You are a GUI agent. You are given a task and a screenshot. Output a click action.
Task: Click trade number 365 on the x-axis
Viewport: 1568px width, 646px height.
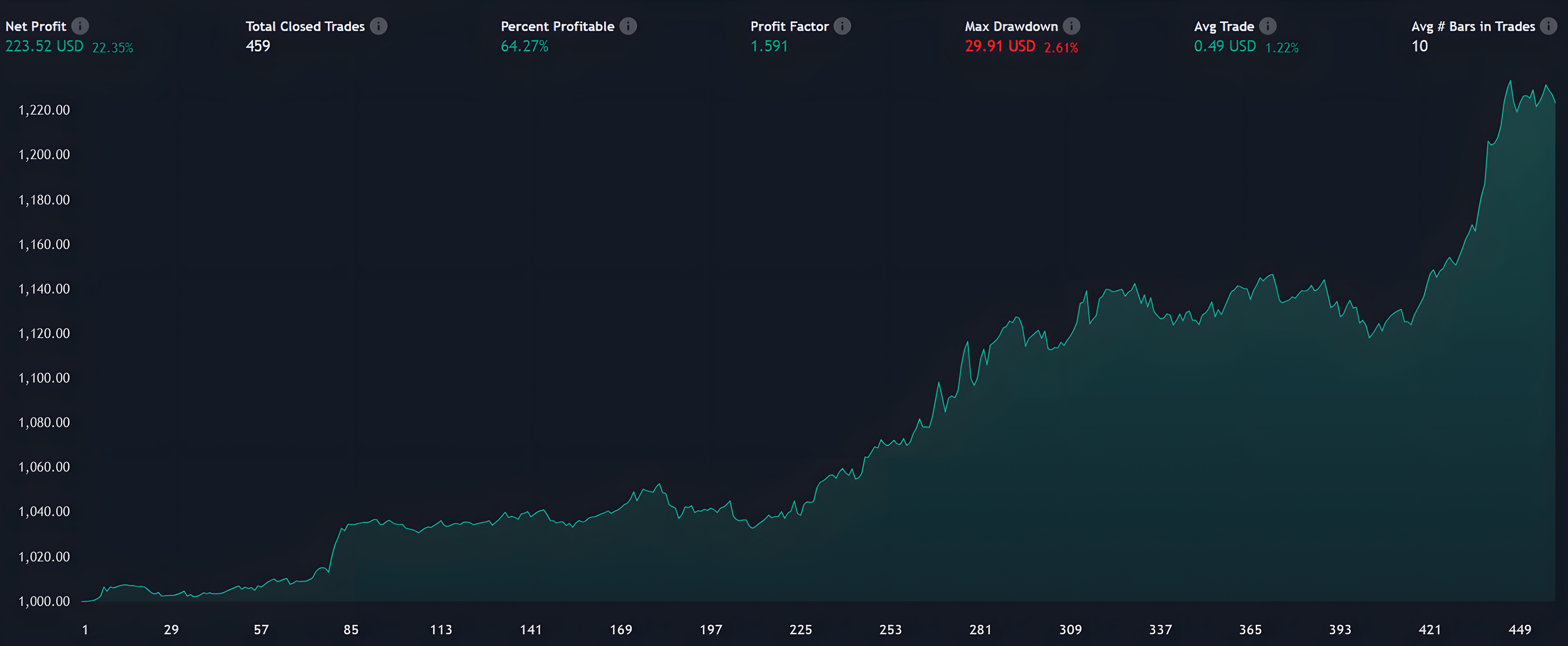1250,630
